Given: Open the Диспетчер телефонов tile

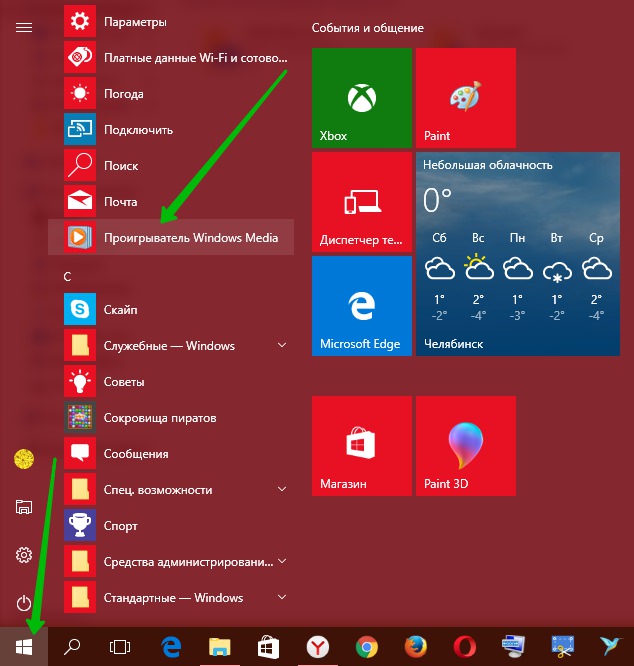Looking at the screenshot, I should coord(362,202).
